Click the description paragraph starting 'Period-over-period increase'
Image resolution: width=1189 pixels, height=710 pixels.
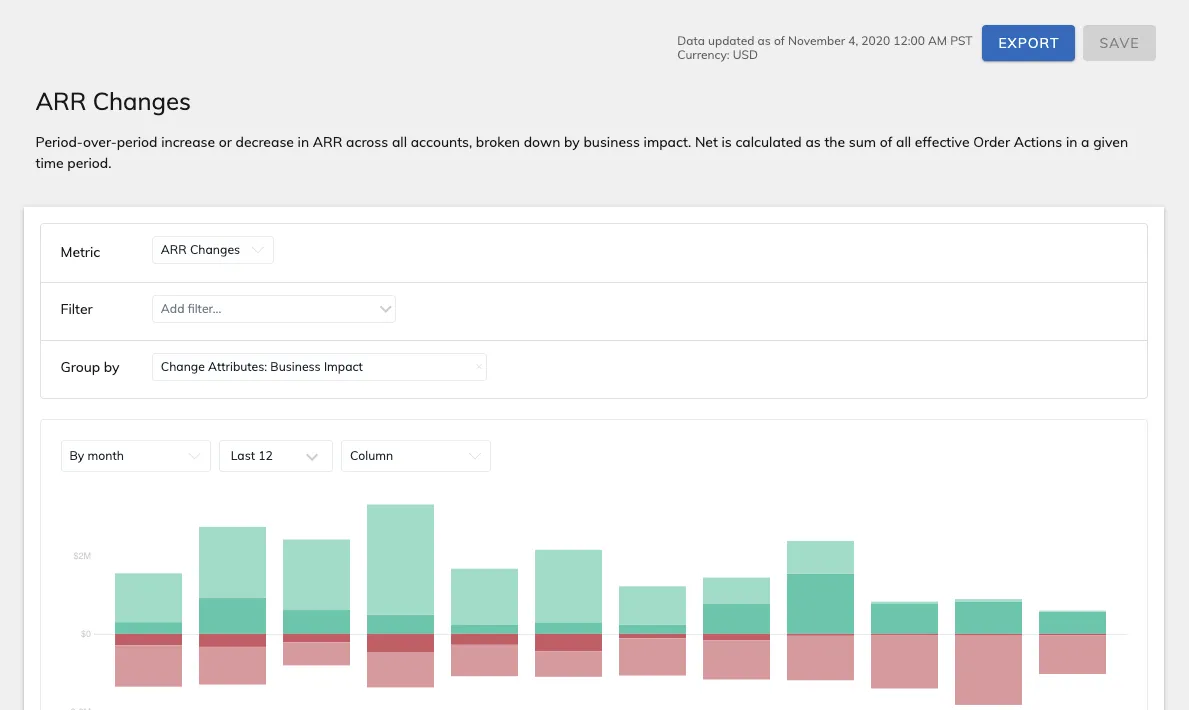(x=582, y=152)
